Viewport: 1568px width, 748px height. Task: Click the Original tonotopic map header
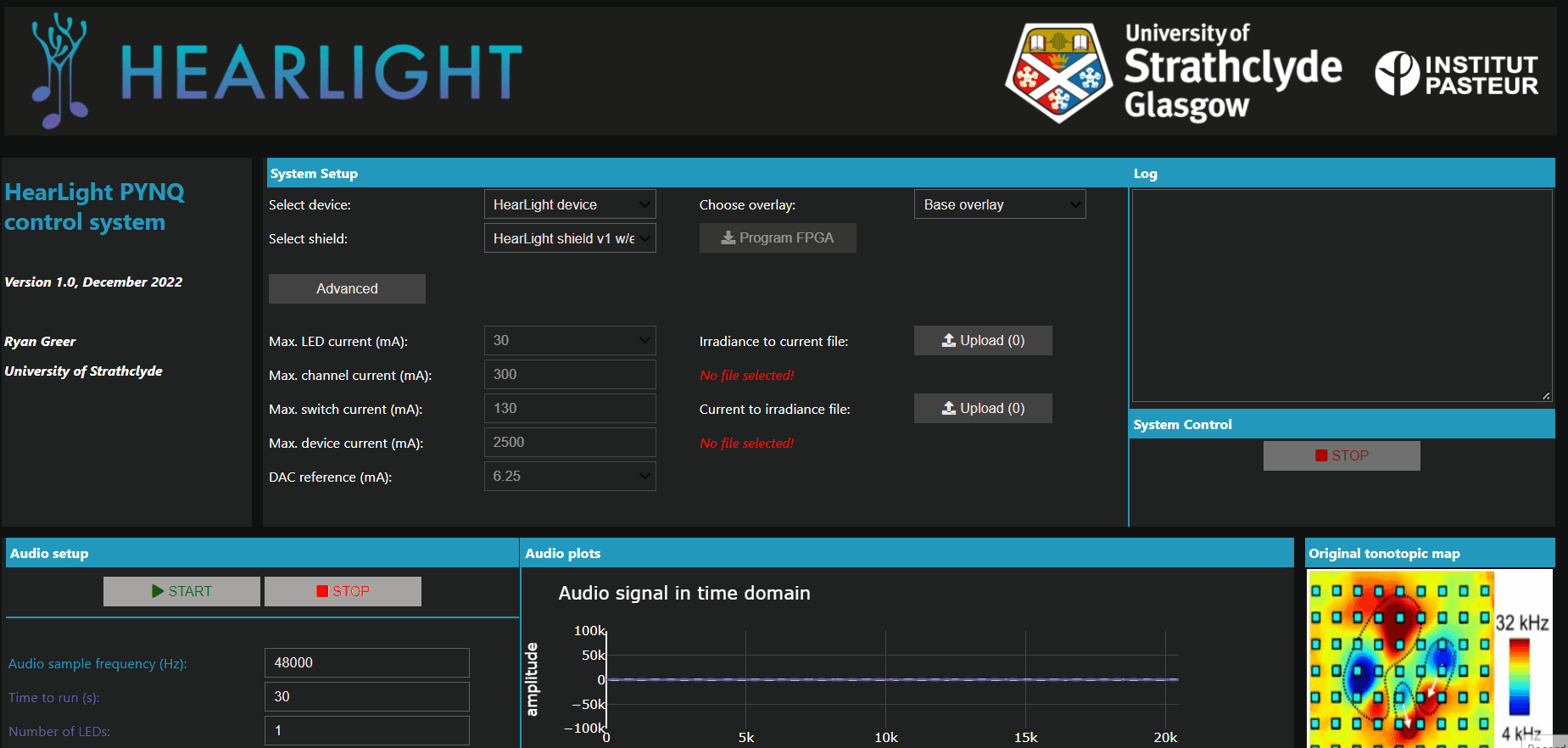1430,553
